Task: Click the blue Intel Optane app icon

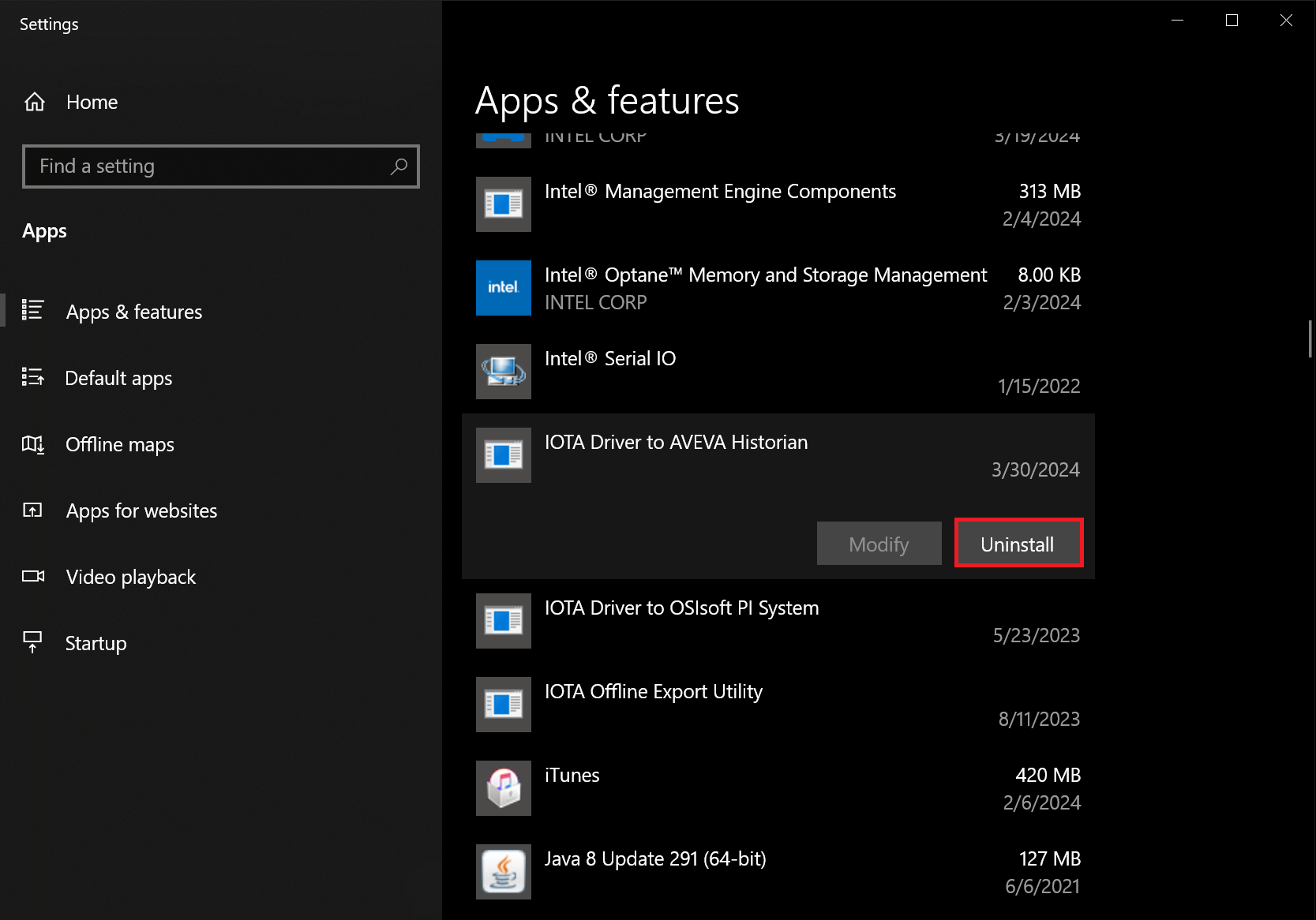Action: 504,288
